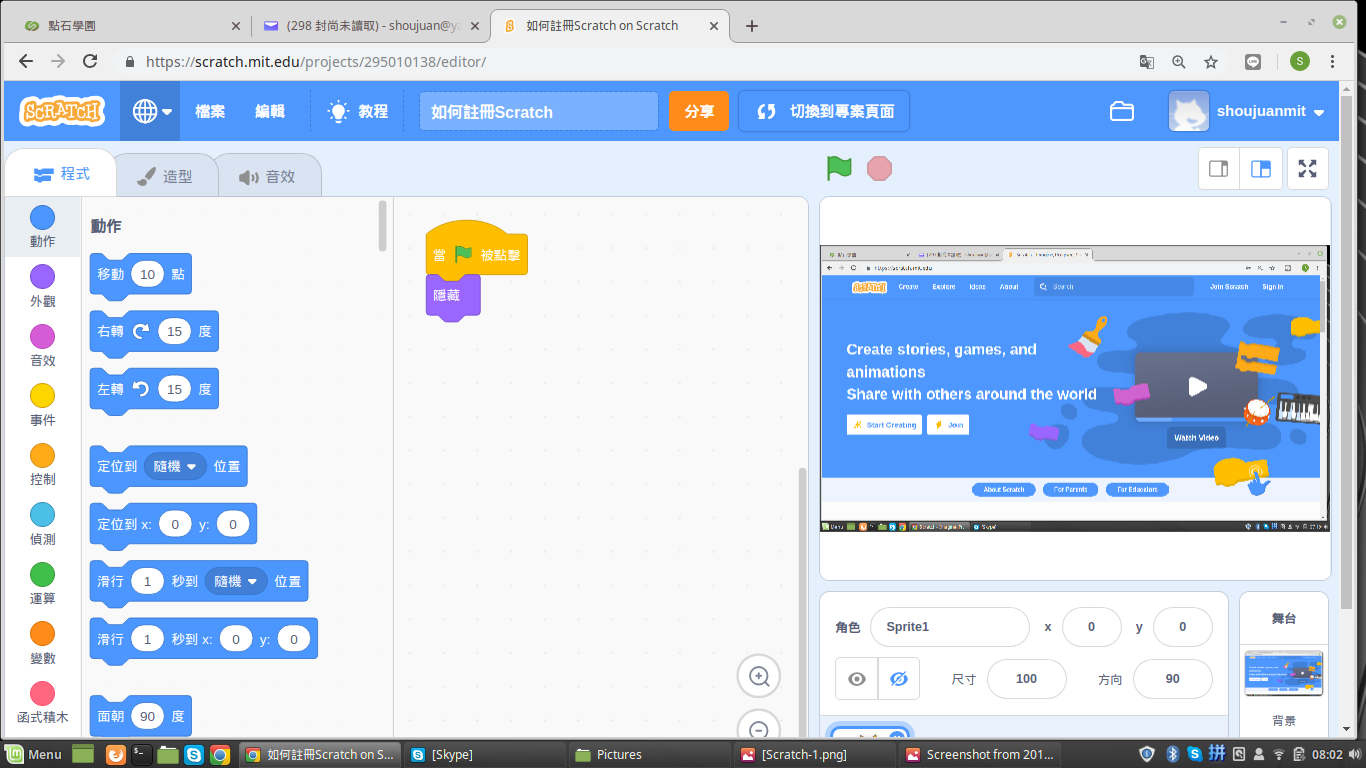The width and height of the screenshot is (1366, 768).
Task: Open 隨機 dropdown in 定位到 block
Action: [x=176, y=466]
